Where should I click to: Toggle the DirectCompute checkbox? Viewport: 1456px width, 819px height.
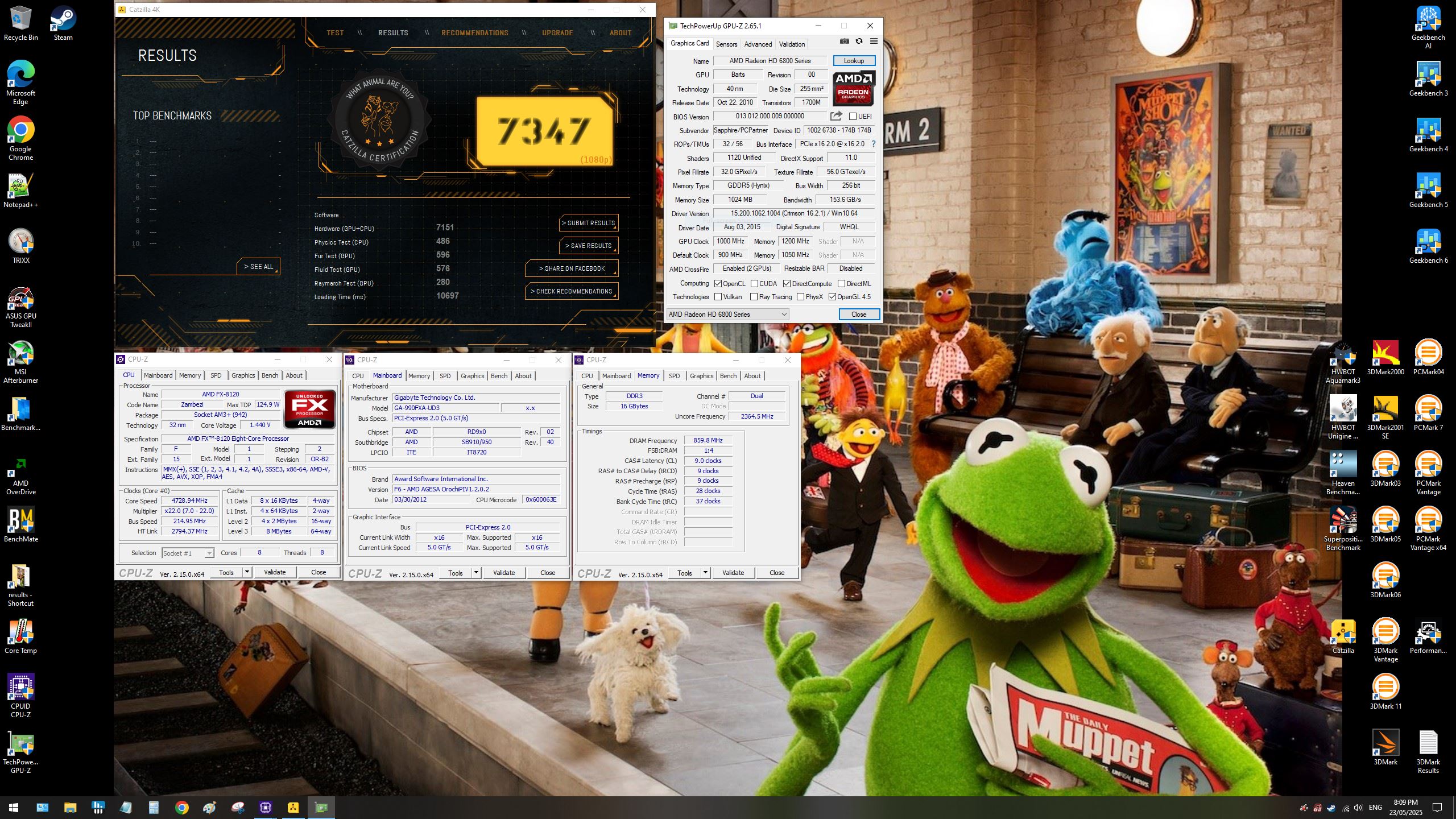pos(787,284)
